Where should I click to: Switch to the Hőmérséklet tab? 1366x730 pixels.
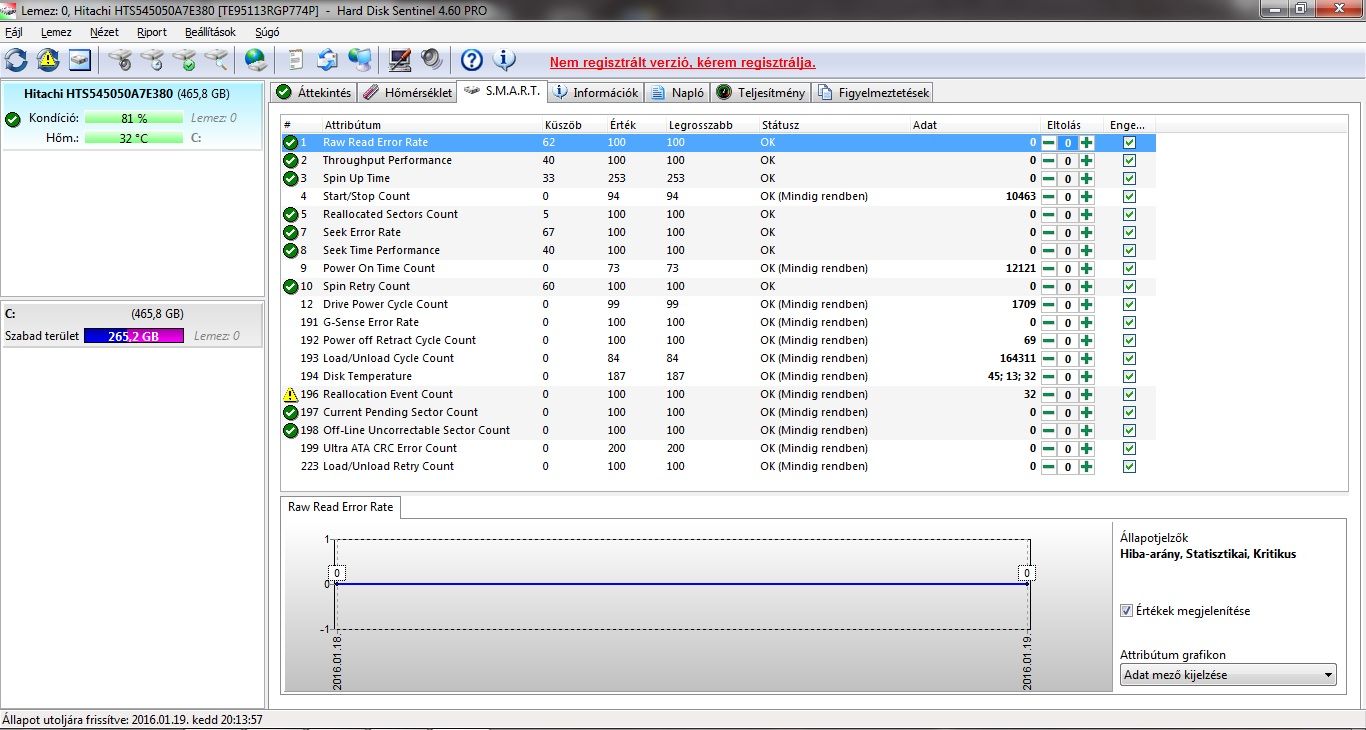click(407, 93)
